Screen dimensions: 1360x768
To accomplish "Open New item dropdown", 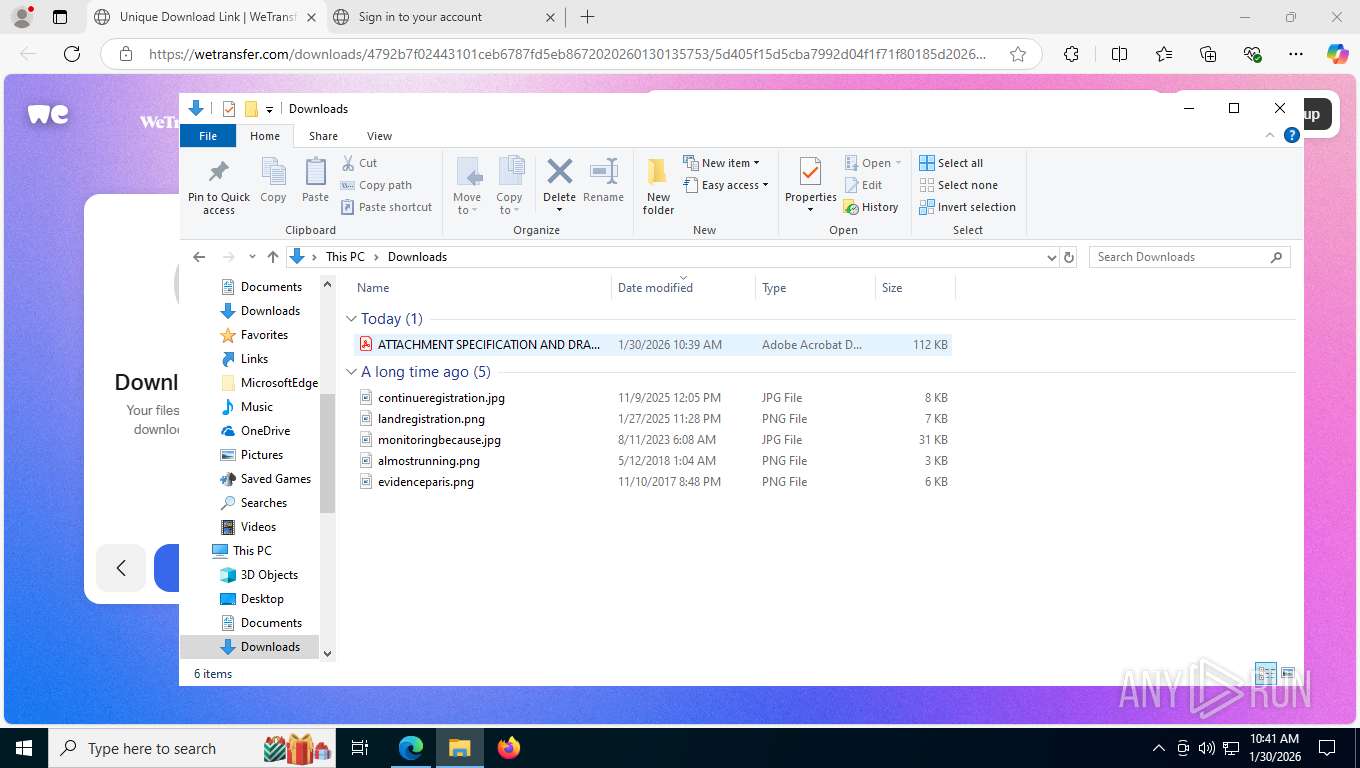I will (x=722, y=163).
